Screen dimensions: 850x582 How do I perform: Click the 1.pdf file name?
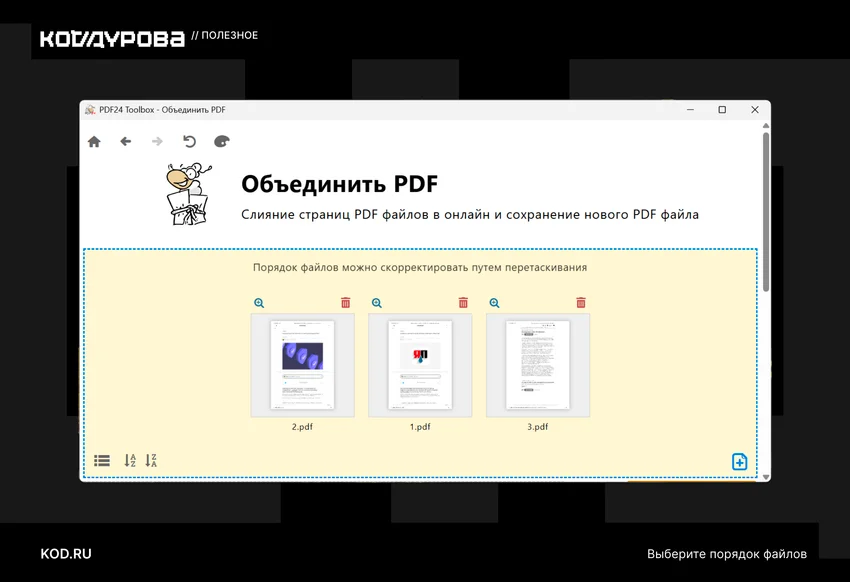420,426
